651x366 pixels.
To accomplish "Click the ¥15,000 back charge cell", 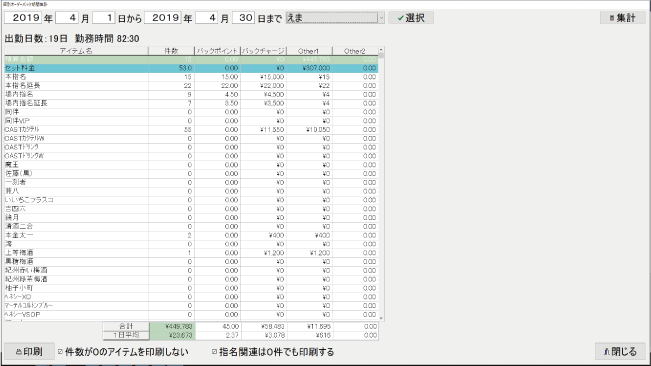I will tap(263, 77).
